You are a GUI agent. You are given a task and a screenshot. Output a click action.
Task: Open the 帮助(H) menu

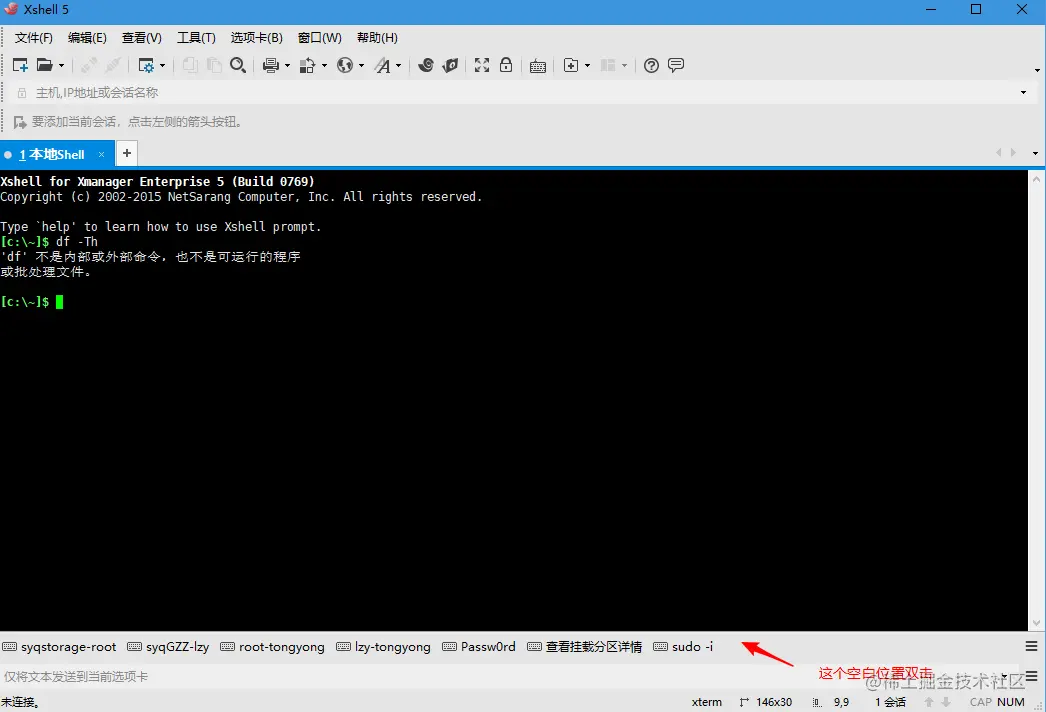(x=377, y=37)
